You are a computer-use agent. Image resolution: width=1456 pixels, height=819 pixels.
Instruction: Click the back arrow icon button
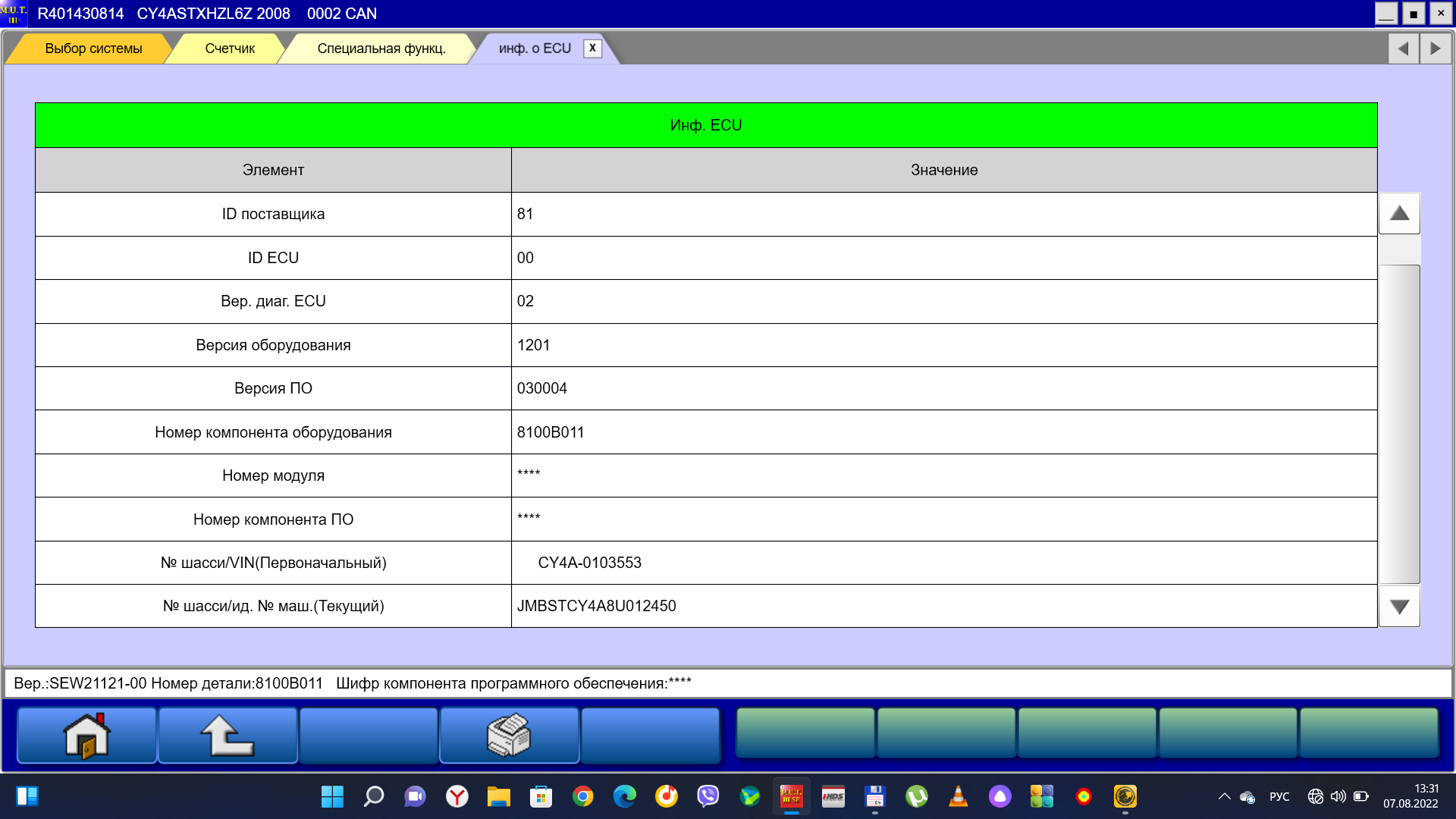(x=227, y=735)
